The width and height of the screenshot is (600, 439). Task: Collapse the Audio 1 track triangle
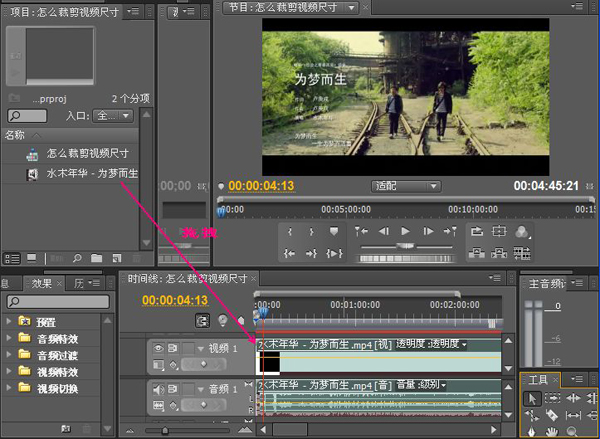point(201,390)
